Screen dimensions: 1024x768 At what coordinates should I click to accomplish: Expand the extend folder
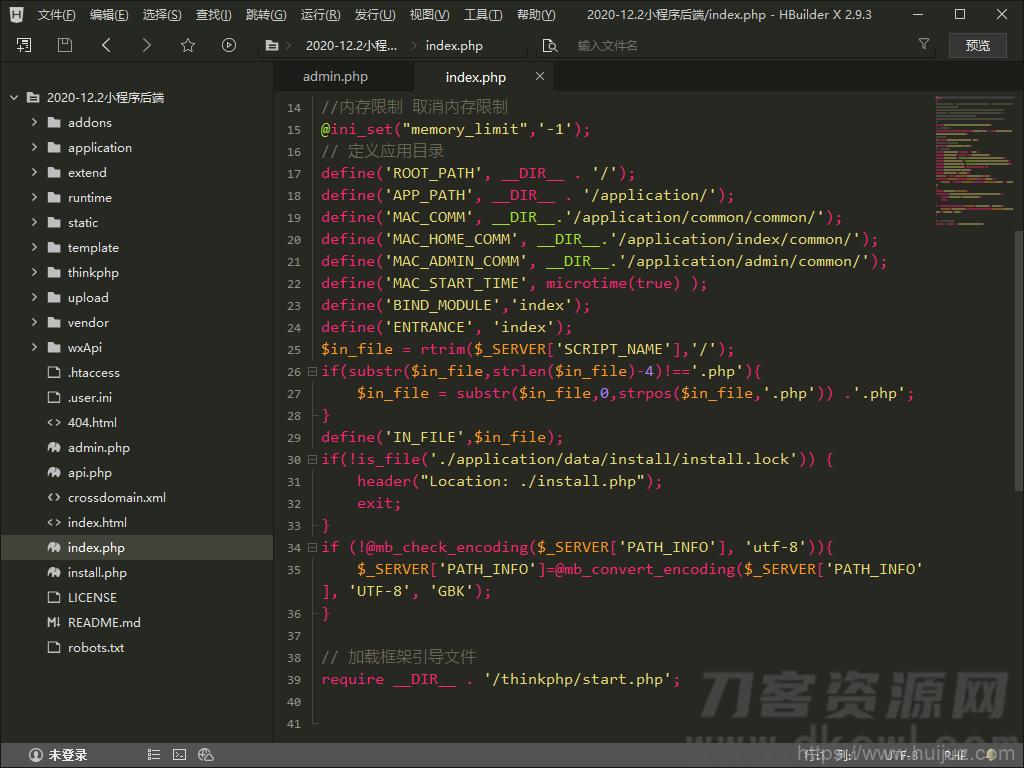(x=35, y=172)
